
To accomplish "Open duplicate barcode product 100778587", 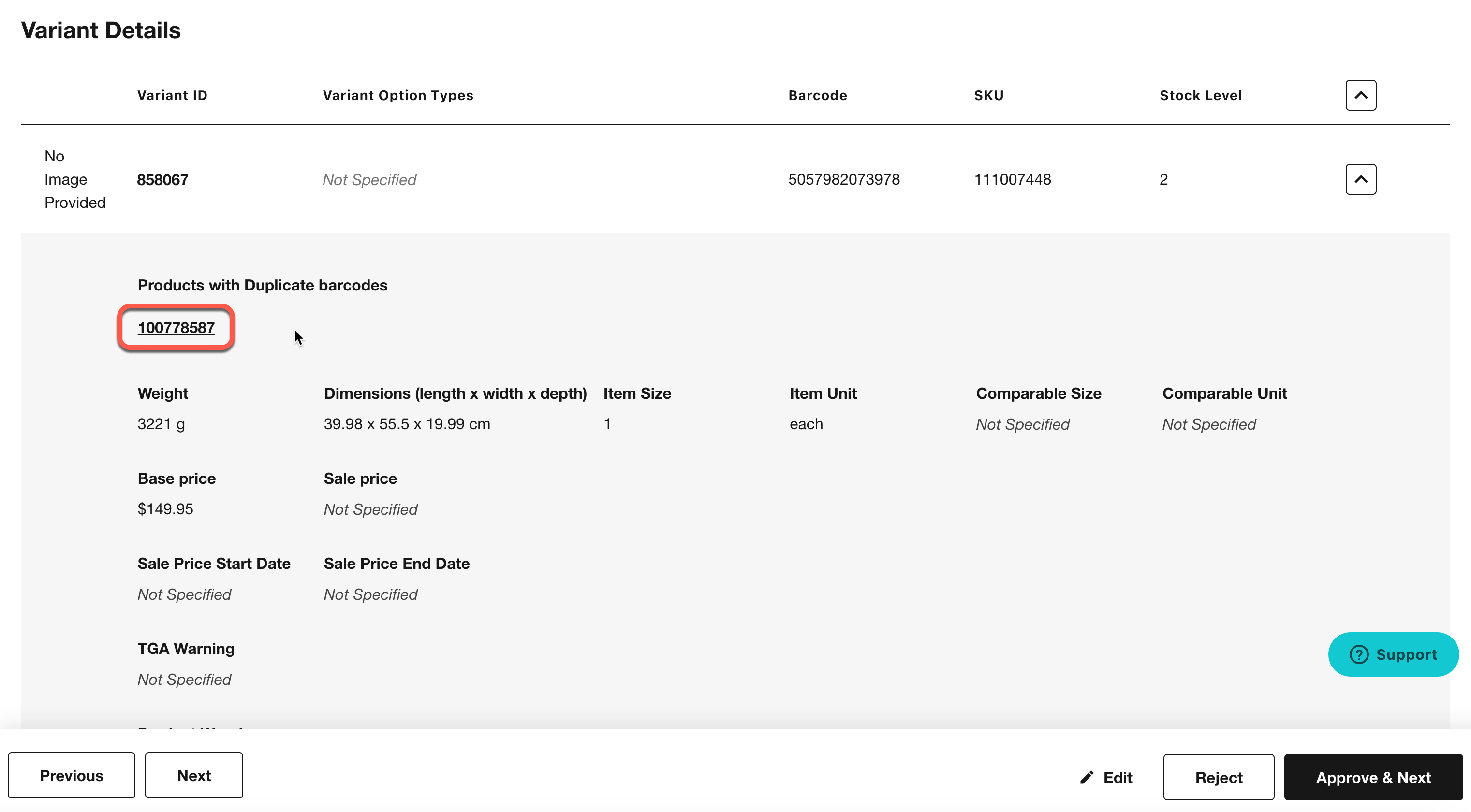I will point(176,328).
